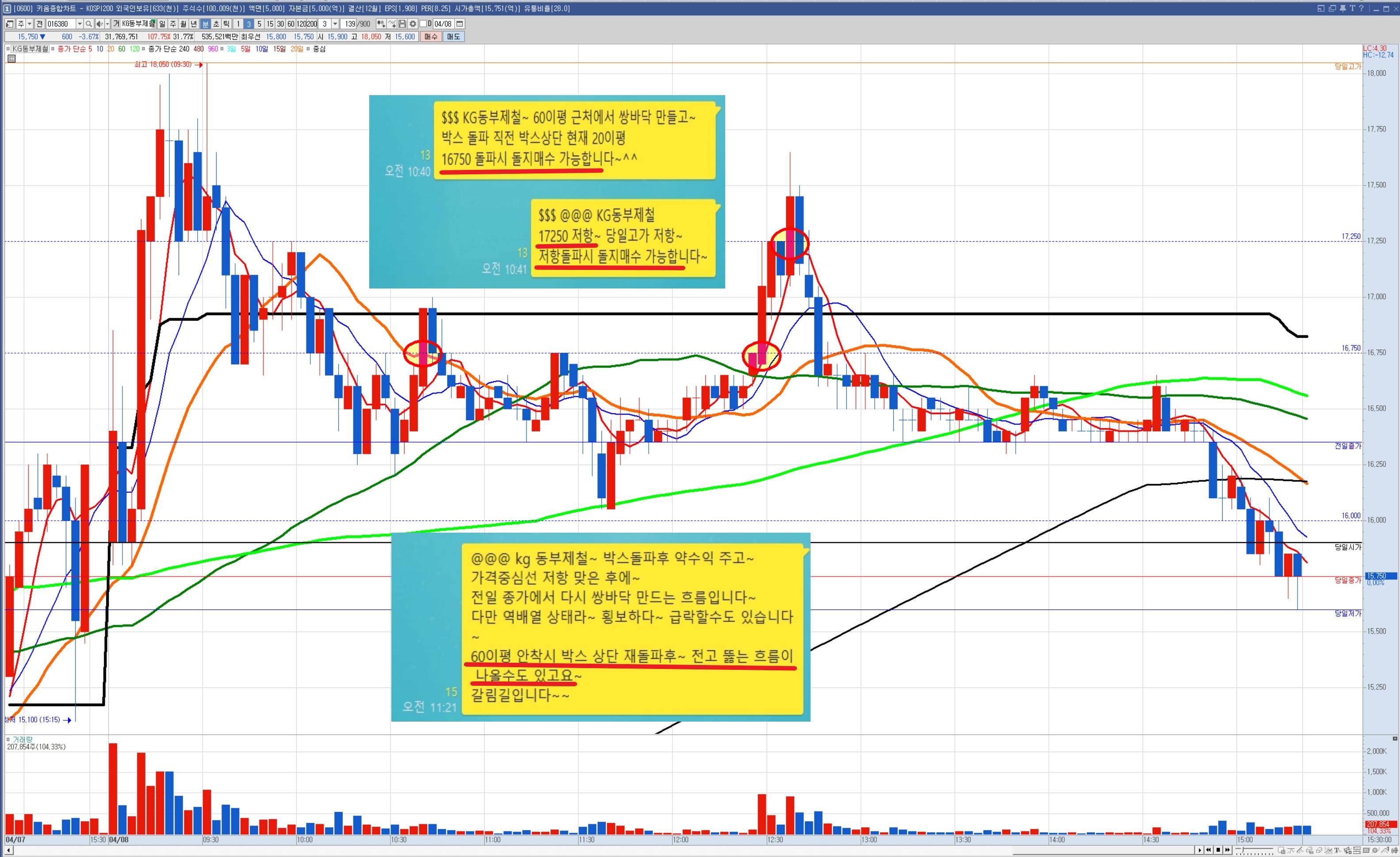Expand stock code 016380 dropdown arrow
This screenshot has width=1400, height=857.
(80, 24)
